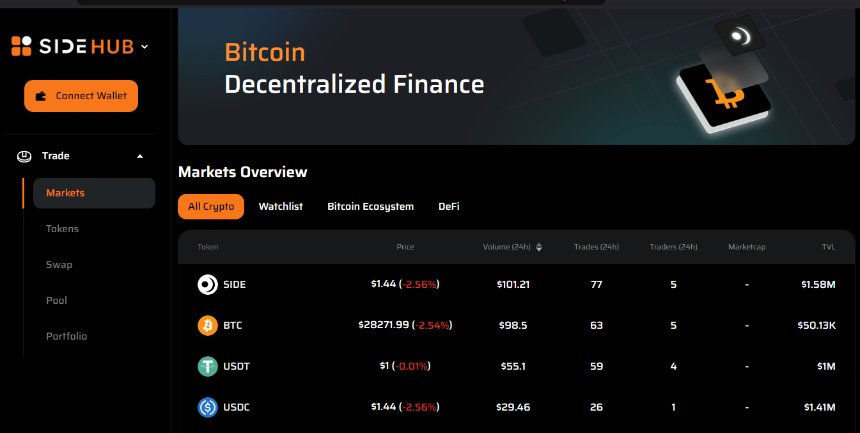The width and height of the screenshot is (860, 433).
Task: Click the Token column header
Action: [x=208, y=247]
